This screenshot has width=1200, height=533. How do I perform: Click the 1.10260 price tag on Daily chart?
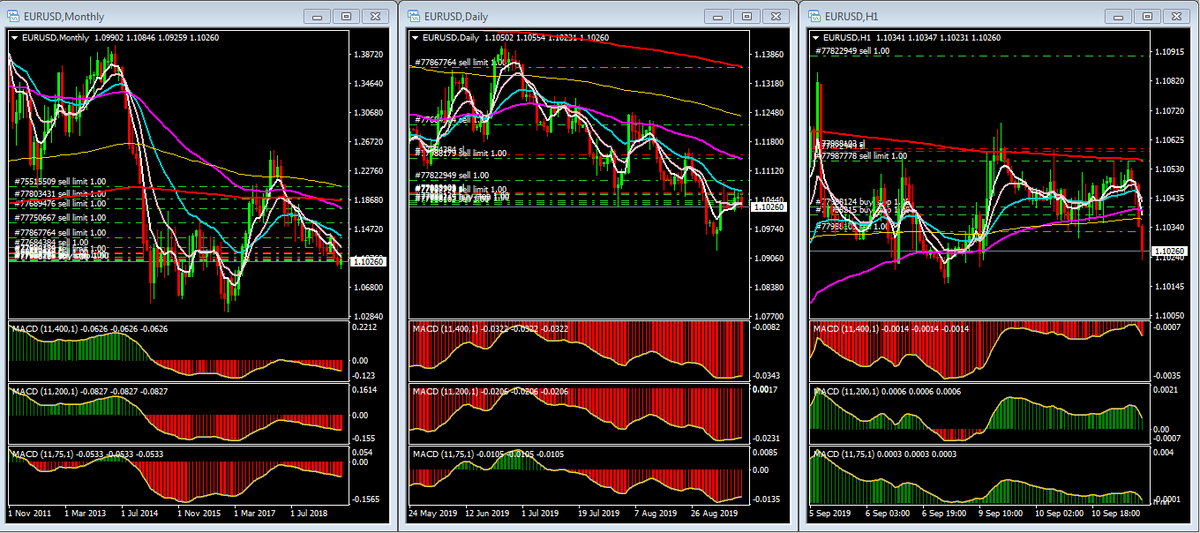(768, 207)
